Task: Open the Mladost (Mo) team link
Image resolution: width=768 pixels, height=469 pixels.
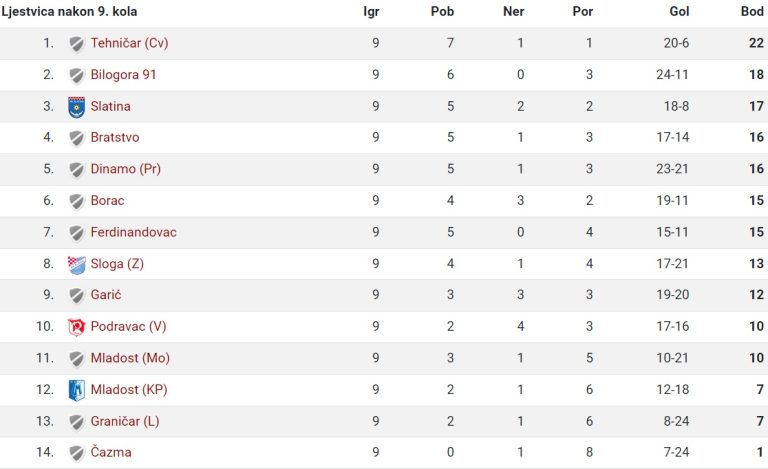Action: [x=130, y=358]
